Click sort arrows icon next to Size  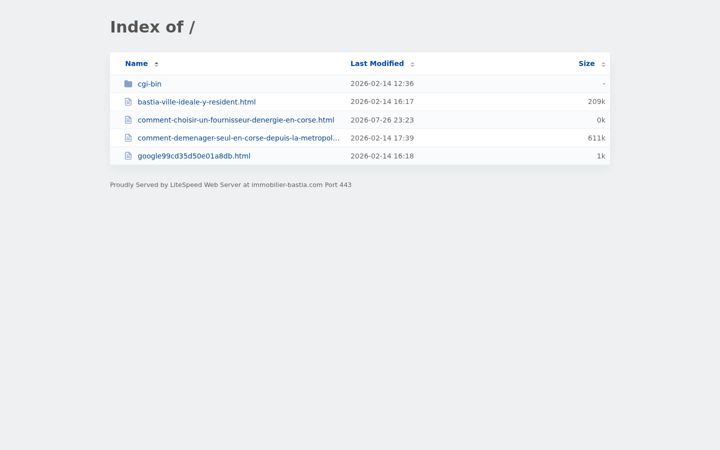pyautogui.click(x=603, y=64)
